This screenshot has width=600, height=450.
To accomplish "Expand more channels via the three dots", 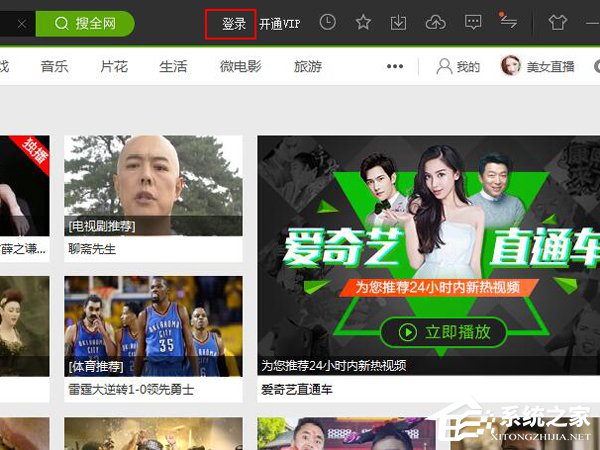I will 395,66.
